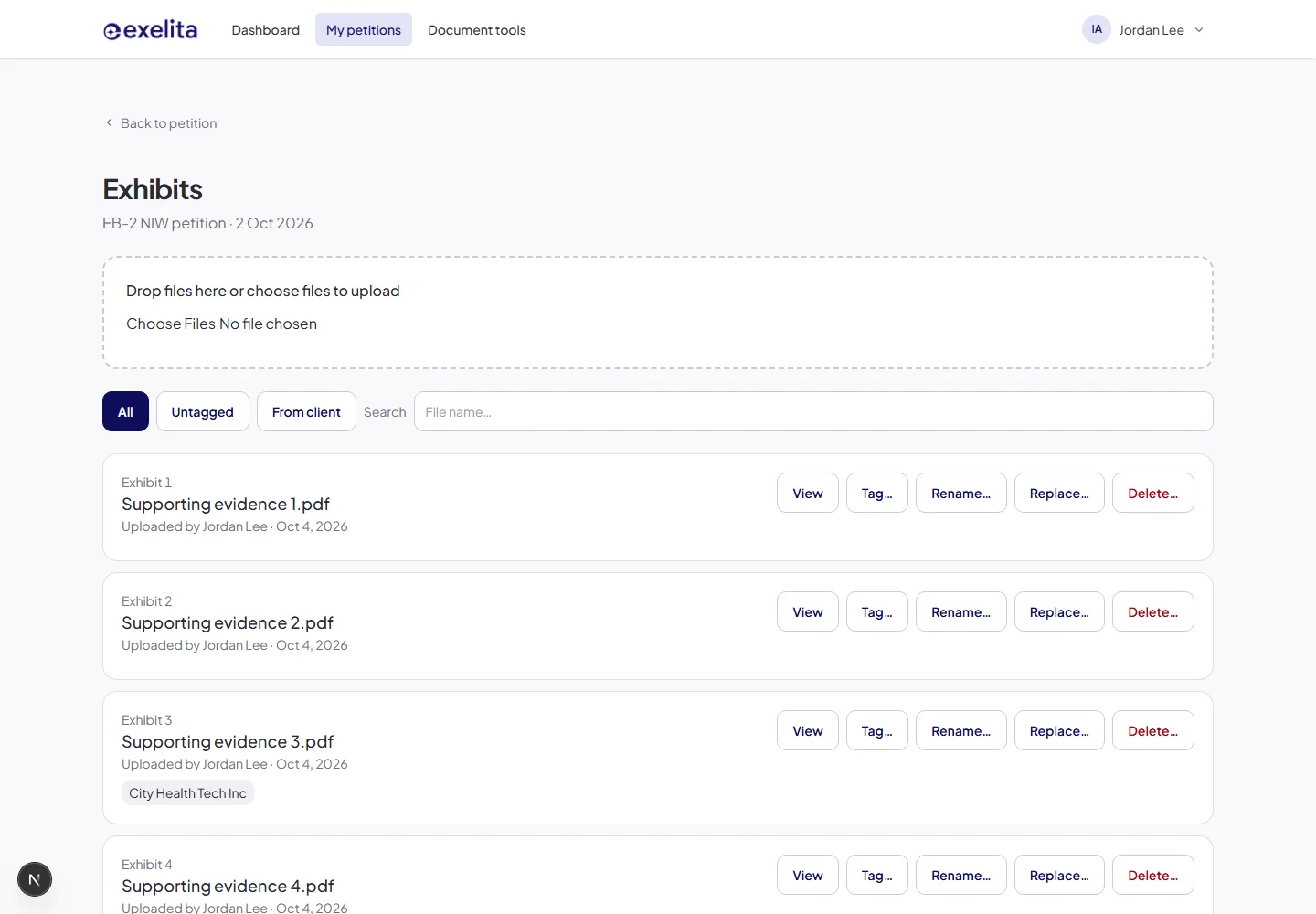This screenshot has height=914, width=1316.
Task: View Supporting evidence 4.pdf
Action: click(x=808, y=875)
